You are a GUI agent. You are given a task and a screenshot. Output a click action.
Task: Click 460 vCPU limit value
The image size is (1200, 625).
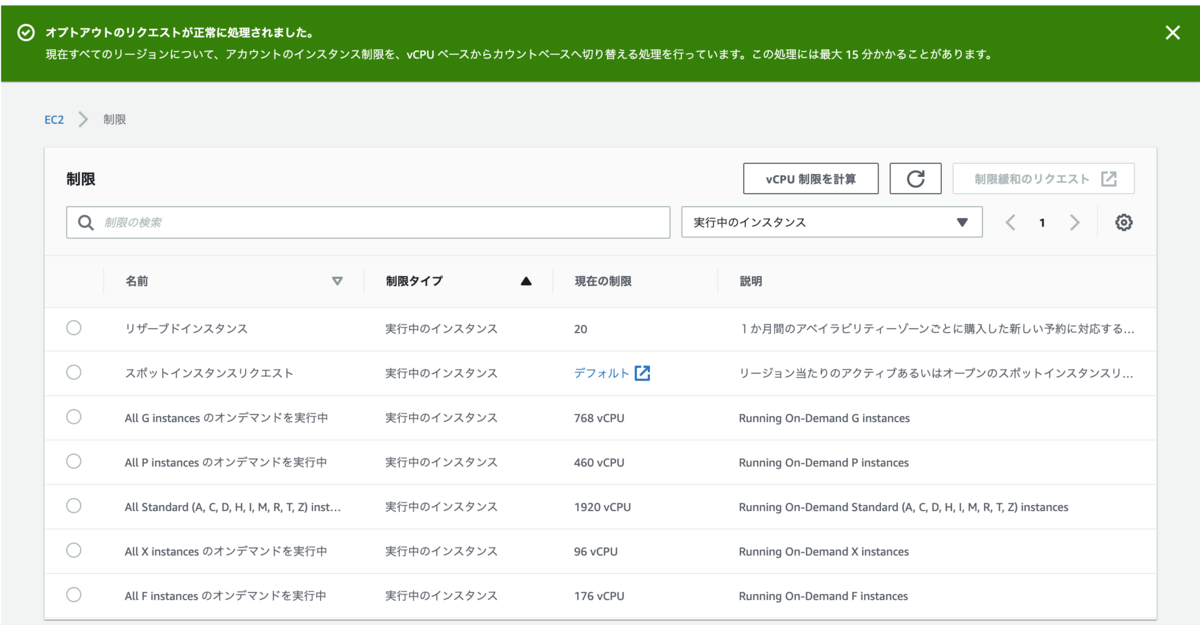599,462
